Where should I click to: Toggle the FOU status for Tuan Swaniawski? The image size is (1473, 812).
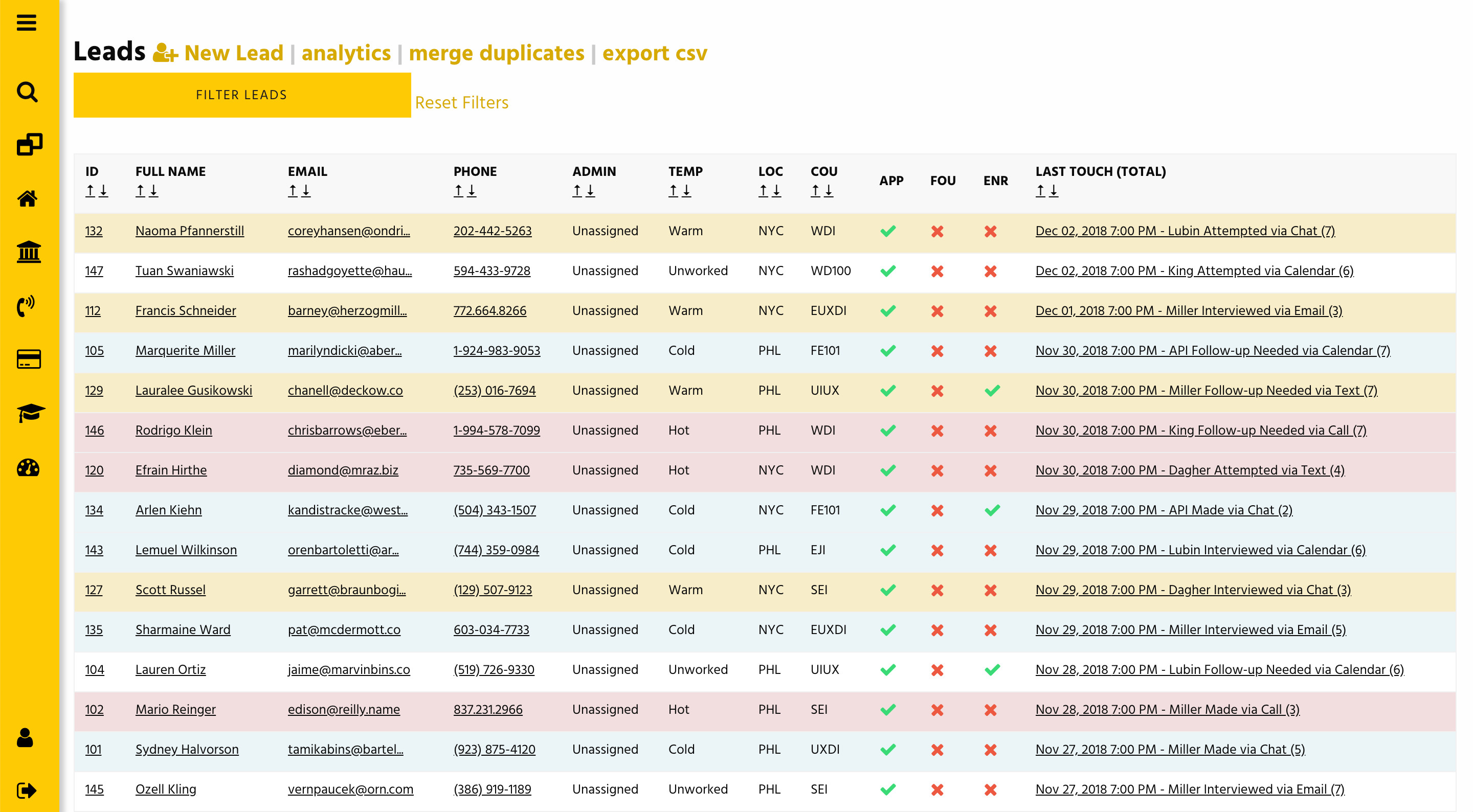click(936, 271)
